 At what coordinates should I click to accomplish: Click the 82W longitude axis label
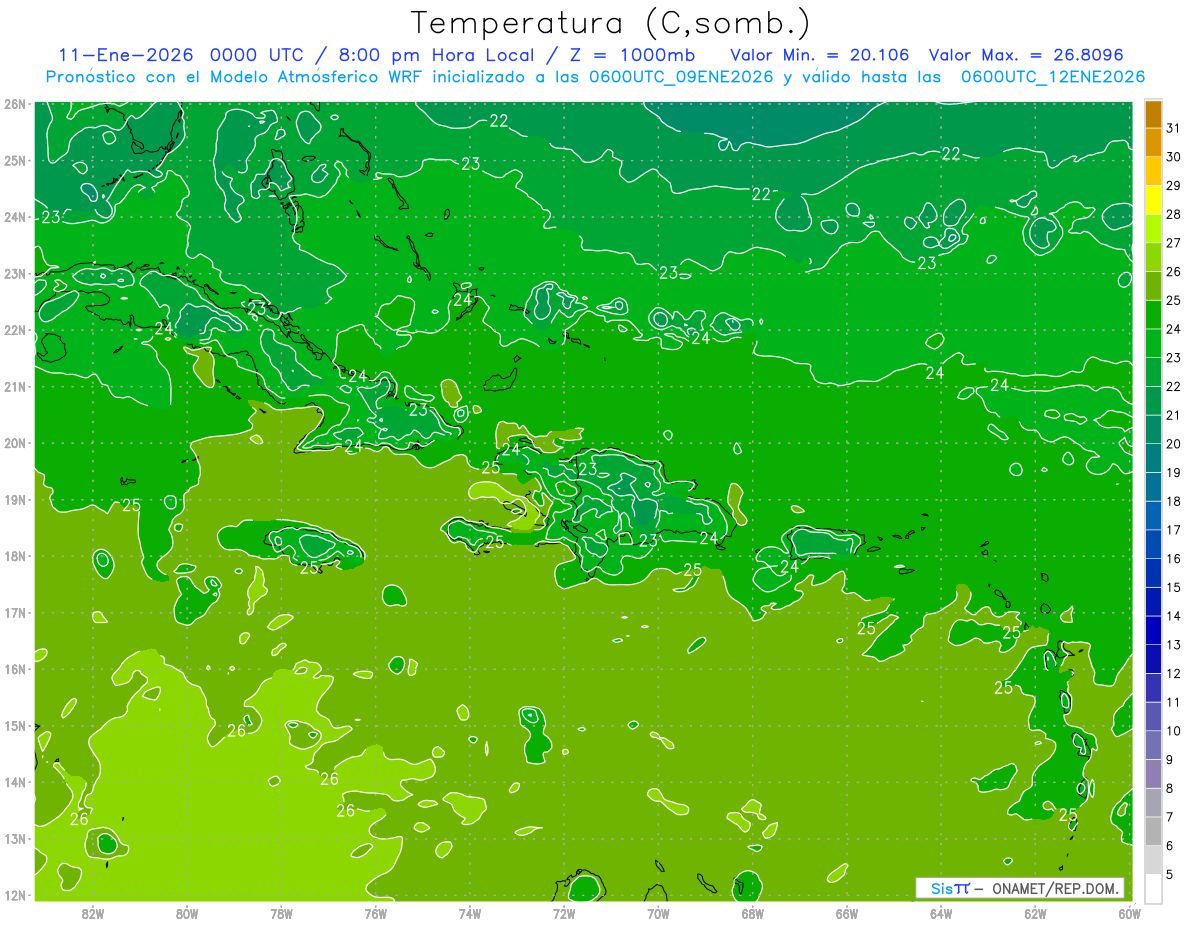click(93, 912)
